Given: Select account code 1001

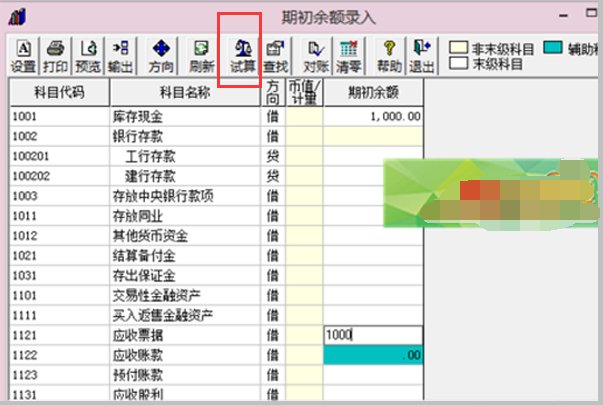Looking at the screenshot, I should point(25,117).
